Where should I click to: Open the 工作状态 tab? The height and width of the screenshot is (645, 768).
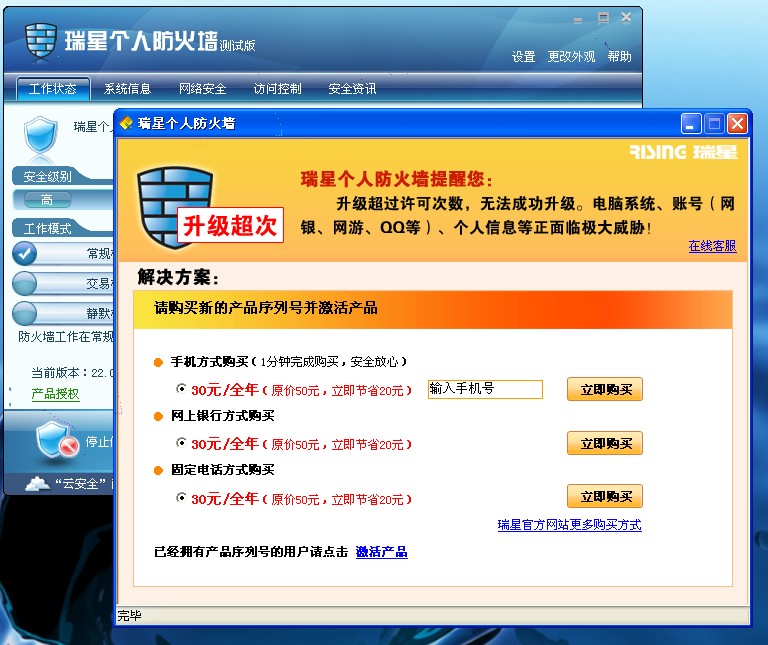[53, 89]
